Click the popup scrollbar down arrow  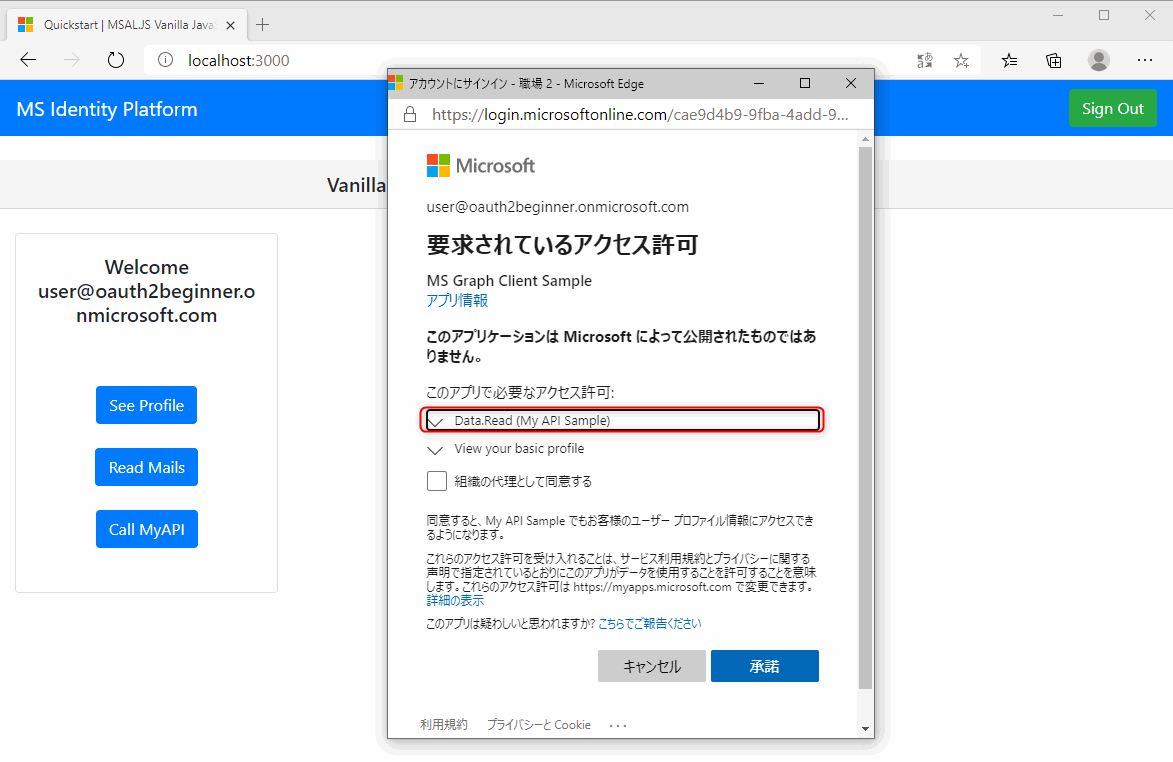[x=866, y=729]
